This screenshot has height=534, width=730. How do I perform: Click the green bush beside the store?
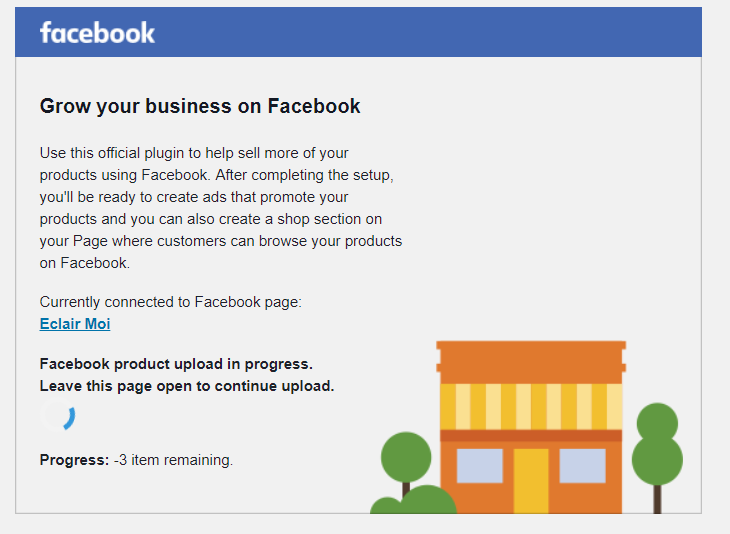tap(414, 501)
